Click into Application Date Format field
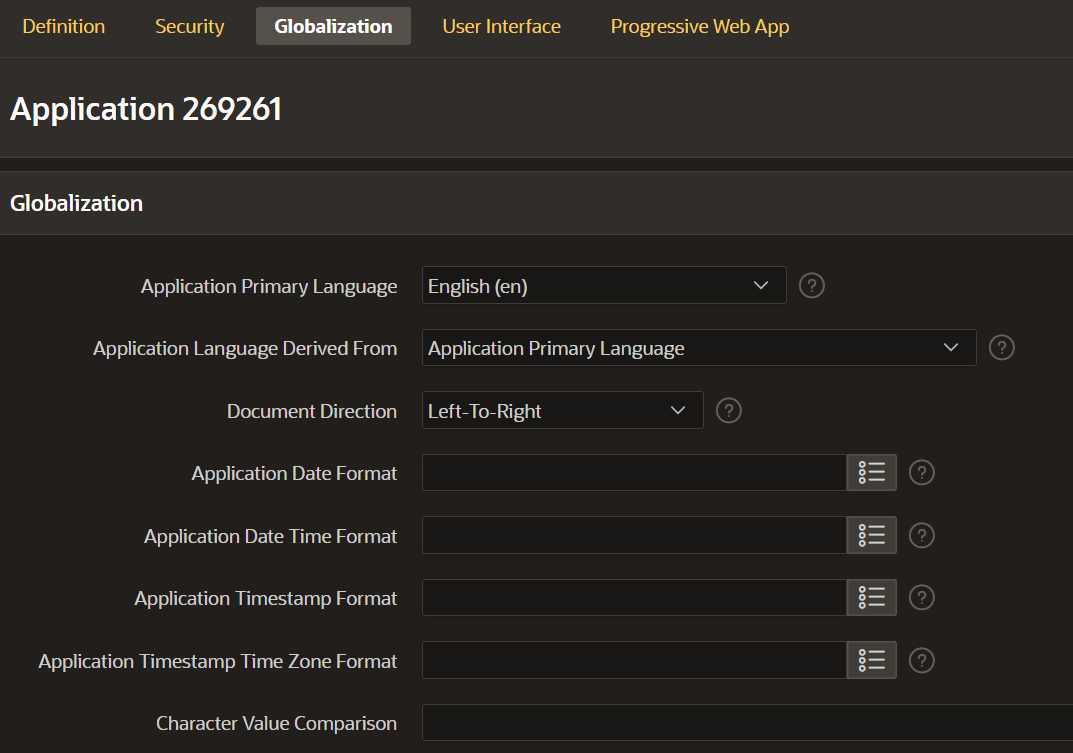The height and width of the screenshot is (753, 1073). tap(634, 473)
